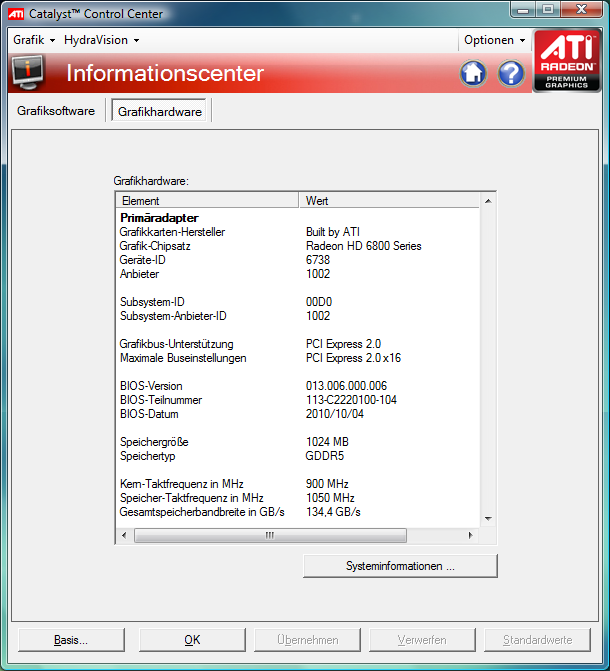
Task: Maximize the Catalyst Control Center window
Action: tap(548, 9)
